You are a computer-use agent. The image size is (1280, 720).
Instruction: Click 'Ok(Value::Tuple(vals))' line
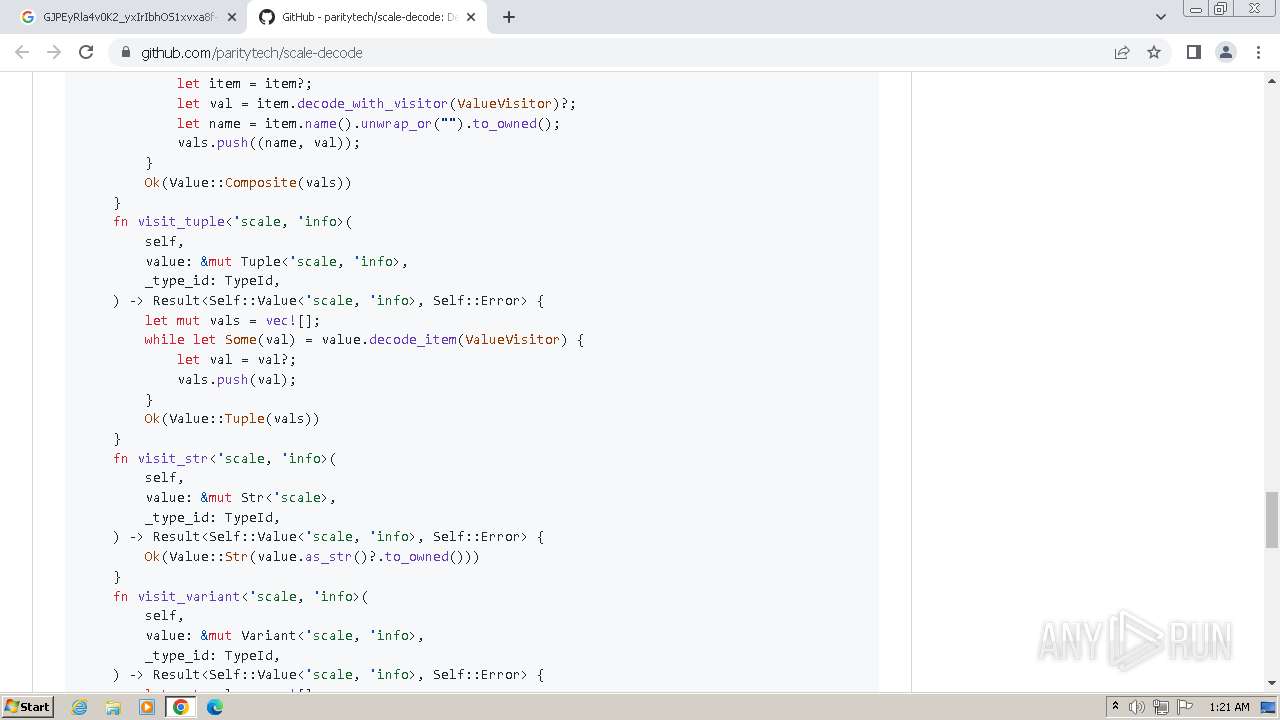pyautogui.click(x=232, y=418)
